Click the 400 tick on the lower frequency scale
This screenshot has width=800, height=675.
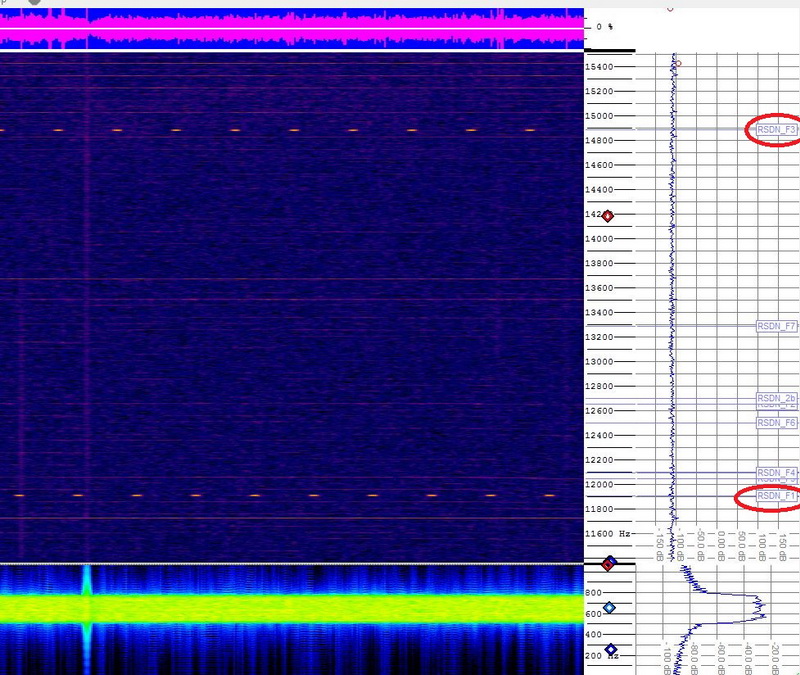coord(593,635)
